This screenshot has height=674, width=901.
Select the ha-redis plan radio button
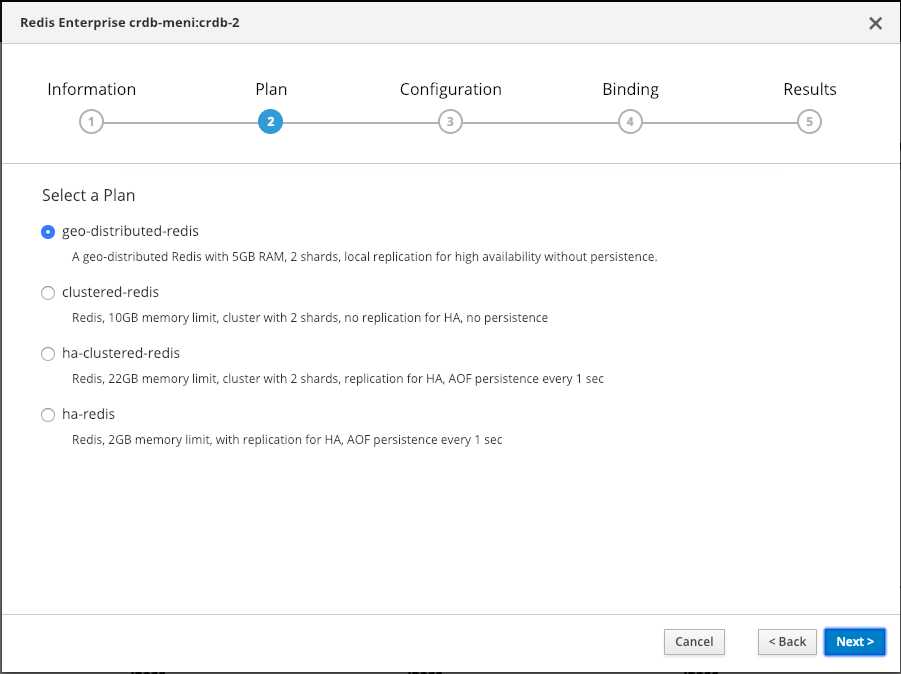point(48,415)
